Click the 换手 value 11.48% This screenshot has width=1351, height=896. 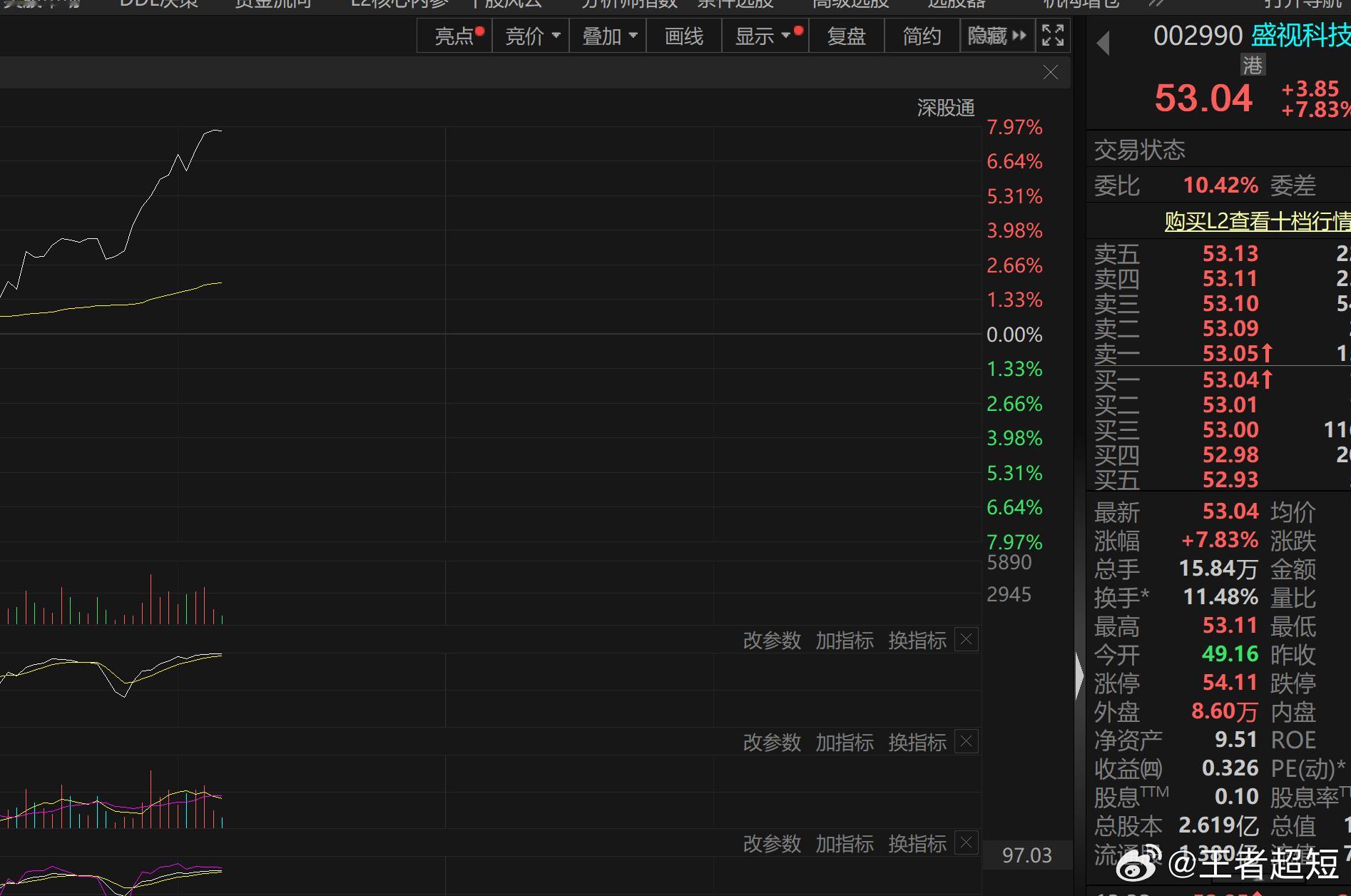coord(1220,596)
